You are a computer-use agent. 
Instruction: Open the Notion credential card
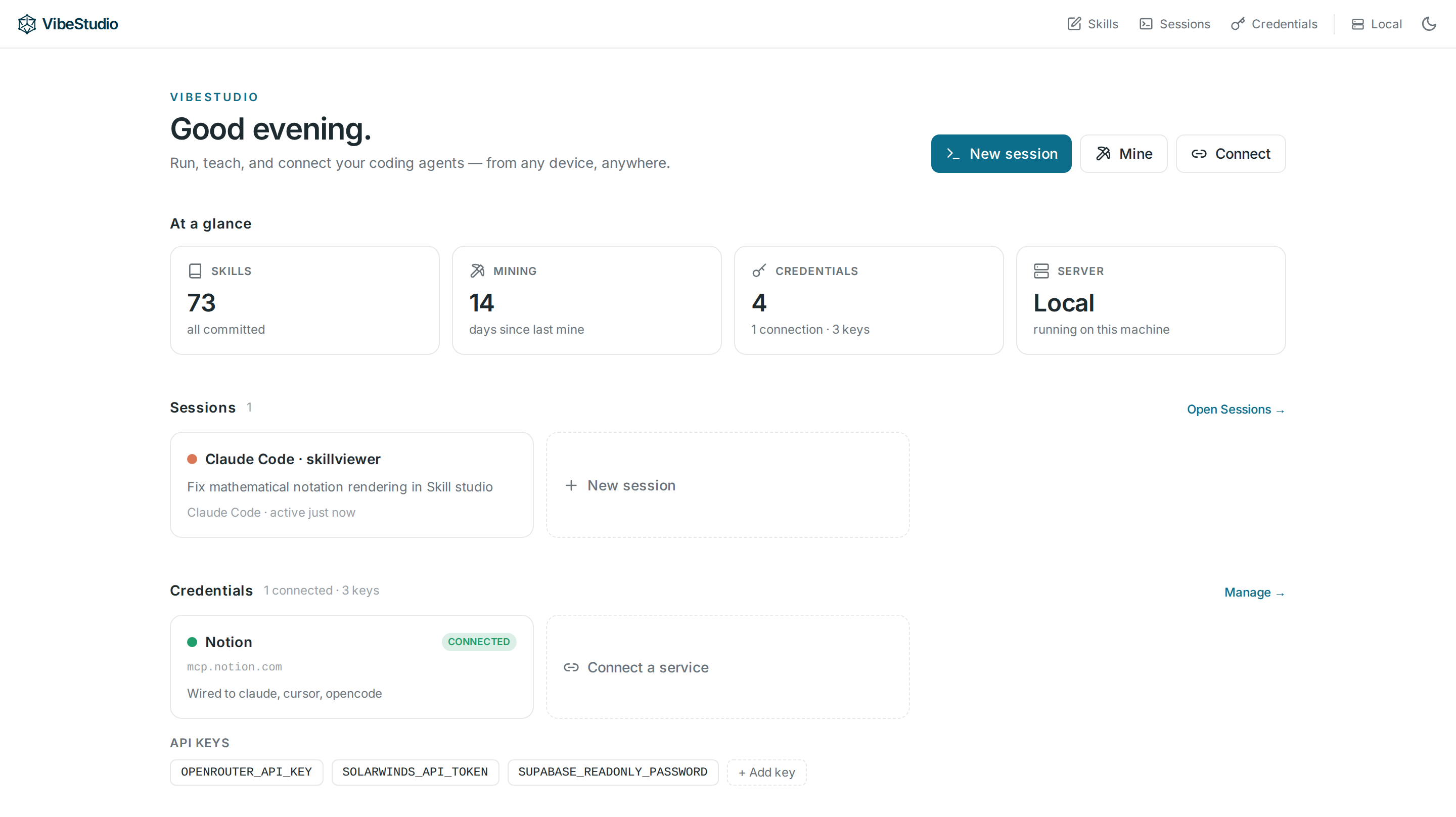coord(351,667)
